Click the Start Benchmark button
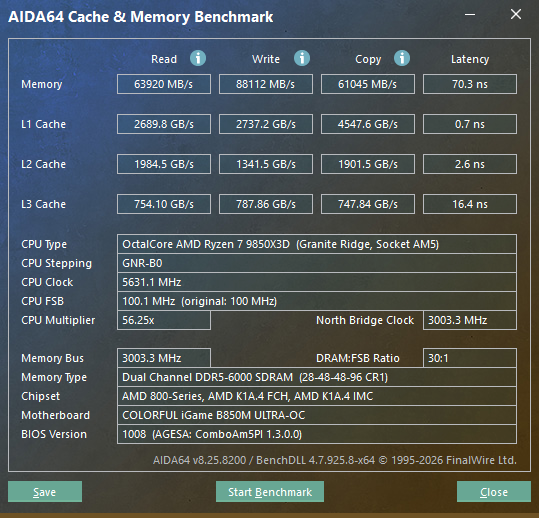The width and height of the screenshot is (539, 518). (270, 492)
